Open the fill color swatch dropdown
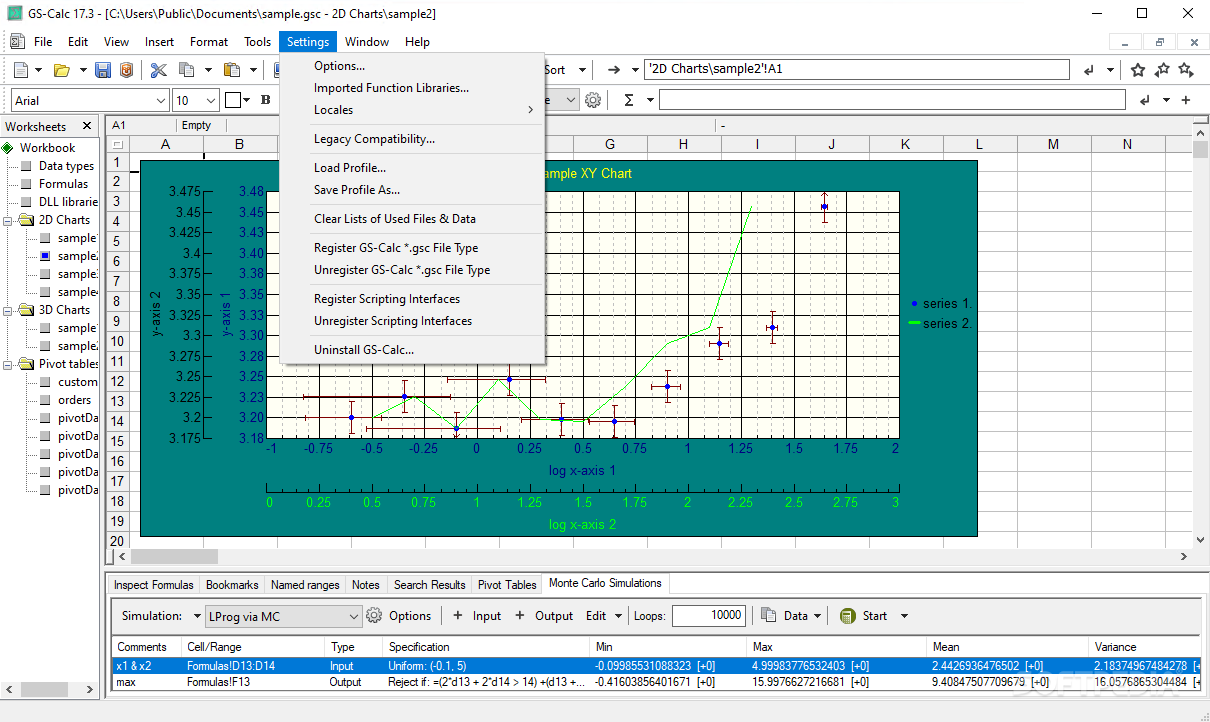 (247, 100)
